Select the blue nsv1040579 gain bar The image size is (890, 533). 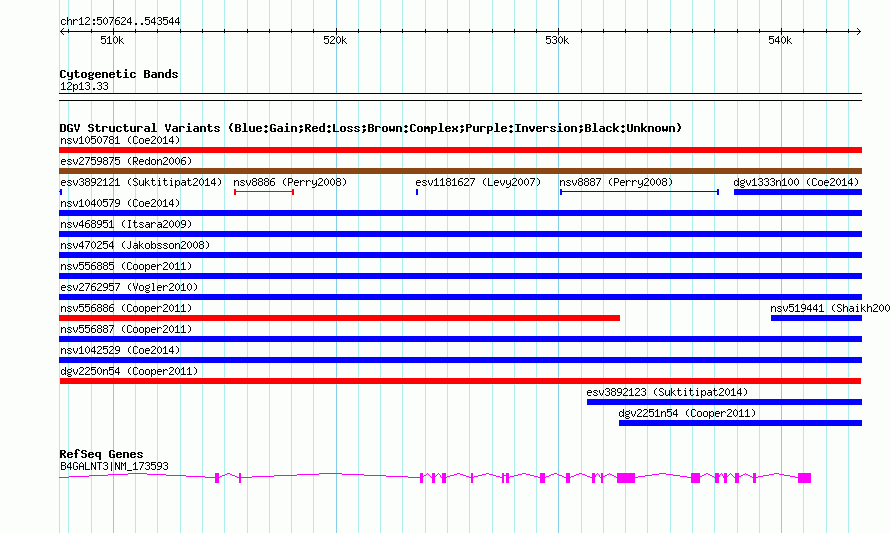[x=460, y=213]
